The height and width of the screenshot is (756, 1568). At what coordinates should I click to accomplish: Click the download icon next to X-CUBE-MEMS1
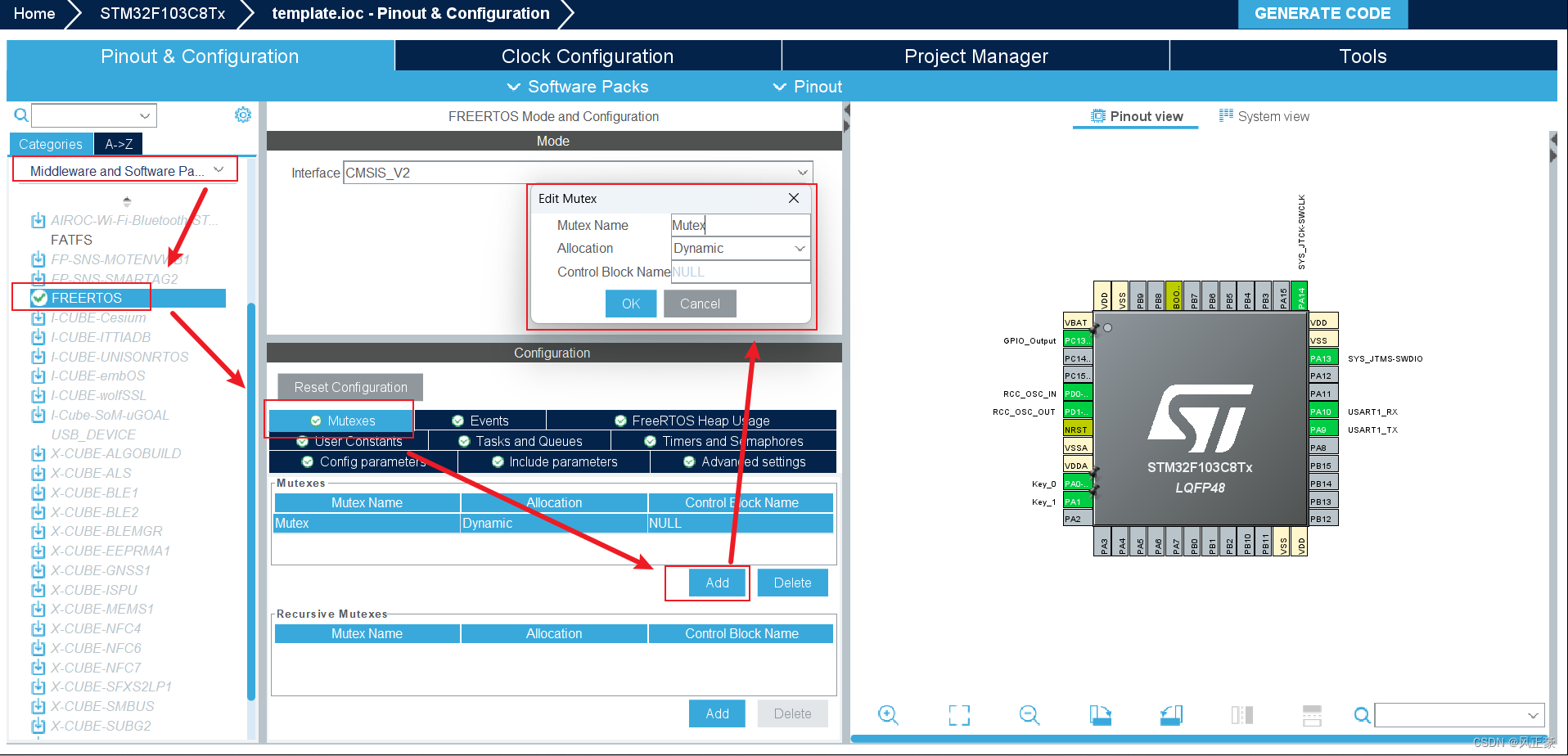pyautogui.click(x=38, y=609)
